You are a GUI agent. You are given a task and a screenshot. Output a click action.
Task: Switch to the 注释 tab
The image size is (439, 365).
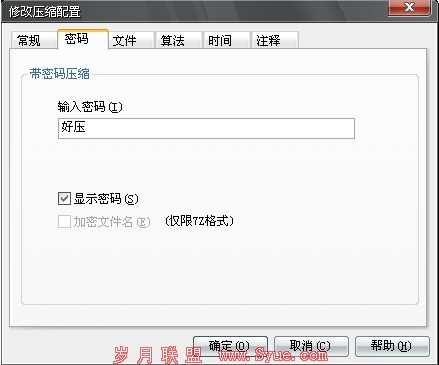click(275, 41)
